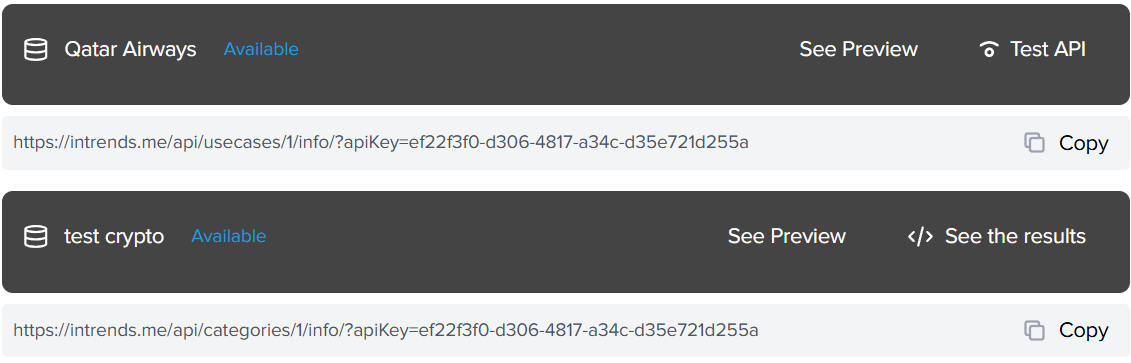Click See the results text
Viewport: 1131px width, 363px height.
click(x=1015, y=237)
